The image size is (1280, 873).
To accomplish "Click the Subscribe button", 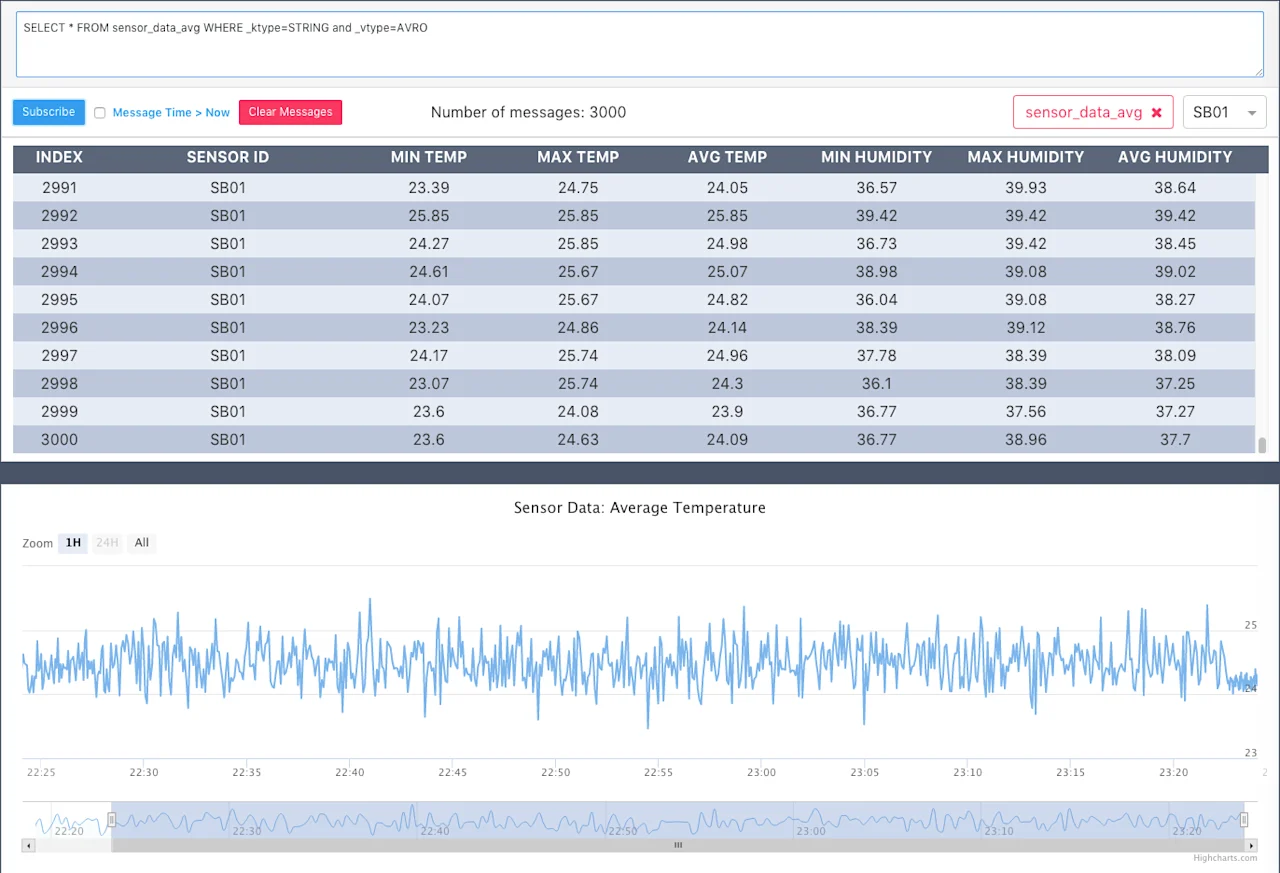I will [49, 112].
